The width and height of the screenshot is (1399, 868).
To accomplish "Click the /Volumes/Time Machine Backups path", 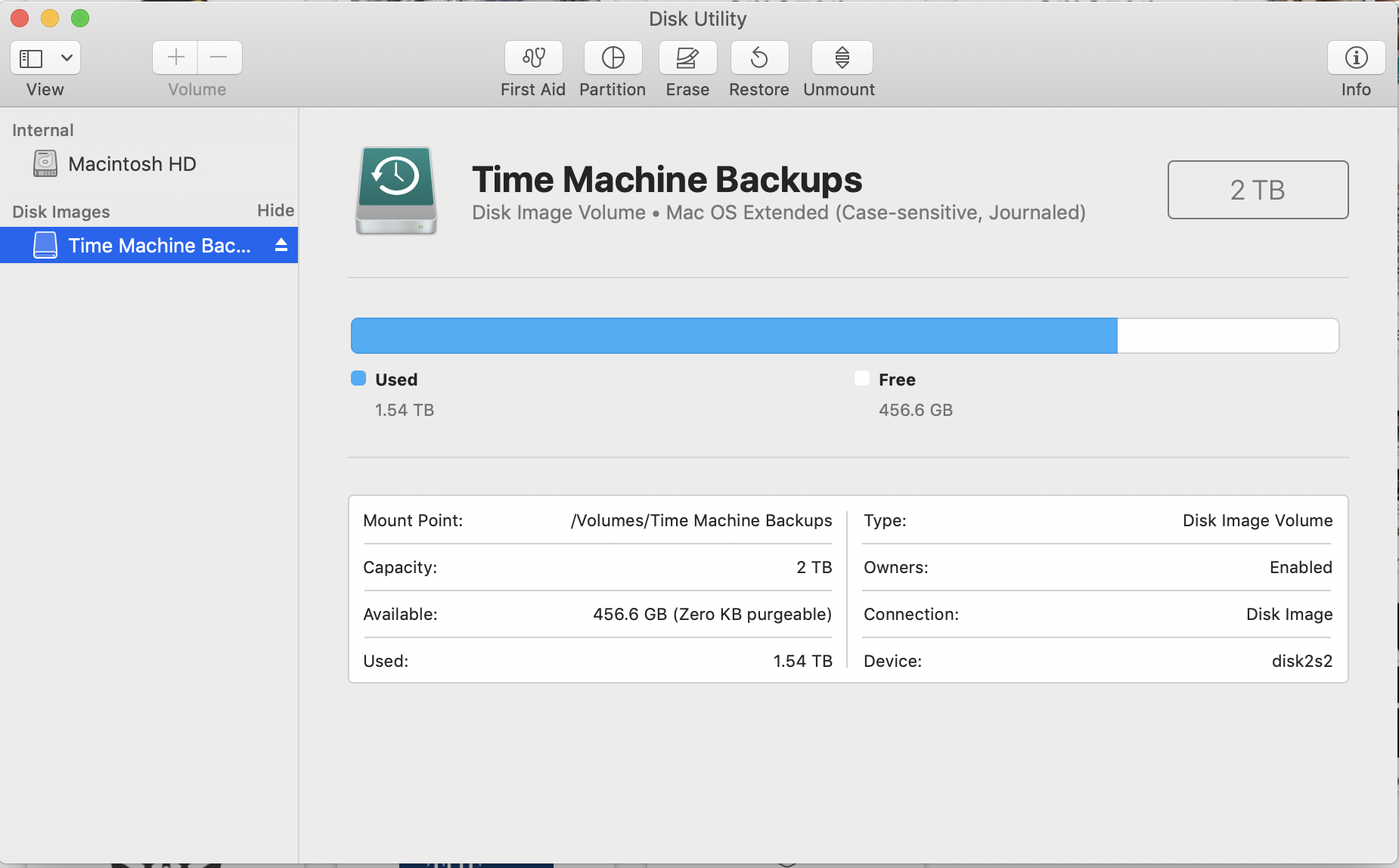I will click(x=701, y=520).
